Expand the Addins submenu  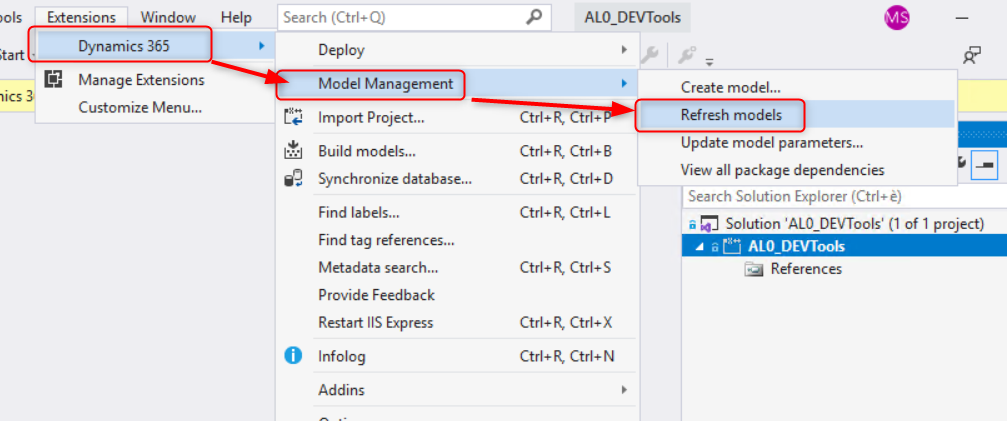tap(457, 390)
